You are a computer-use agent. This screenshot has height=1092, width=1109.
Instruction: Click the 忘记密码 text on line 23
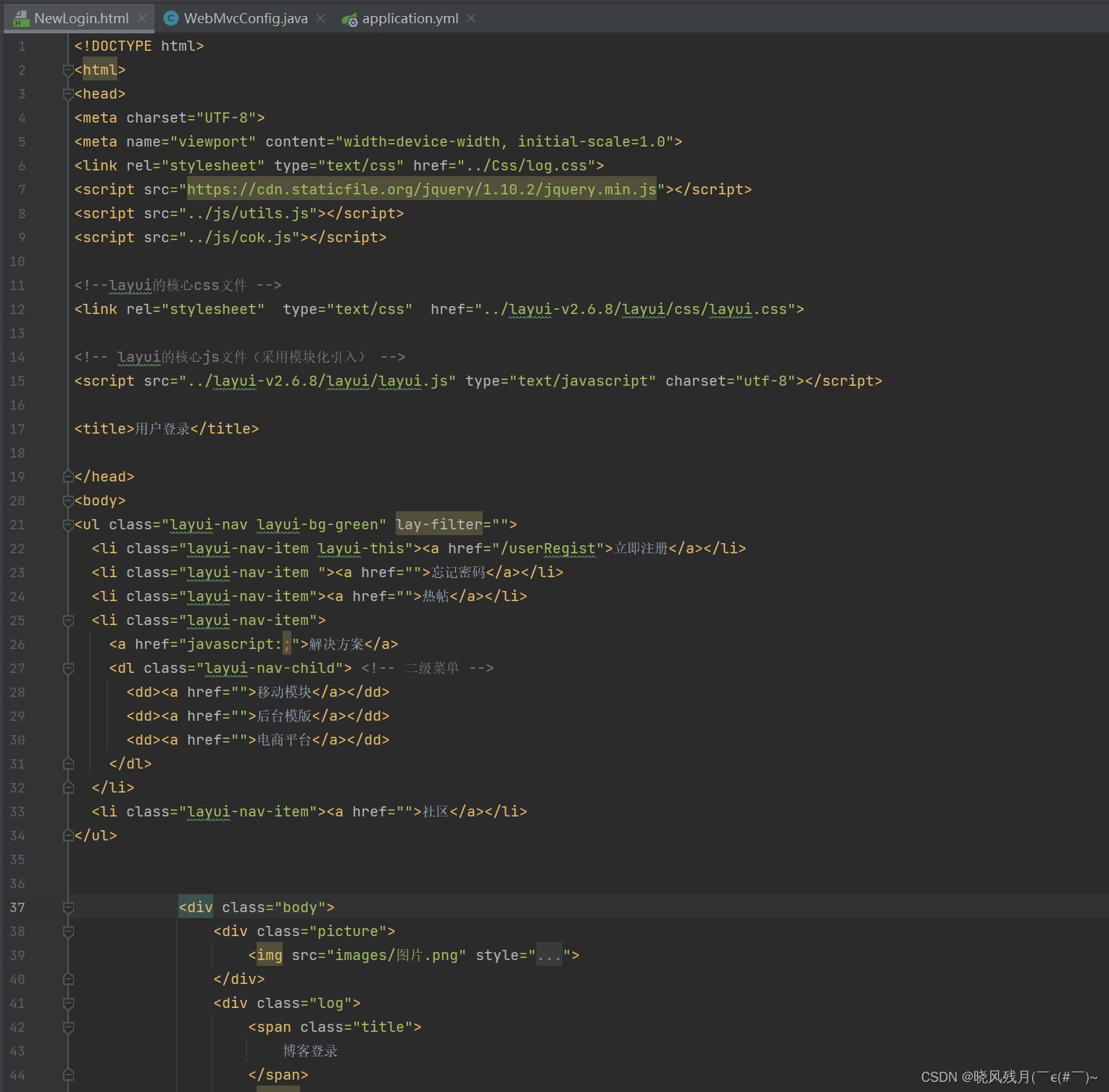tap(458, 572)
